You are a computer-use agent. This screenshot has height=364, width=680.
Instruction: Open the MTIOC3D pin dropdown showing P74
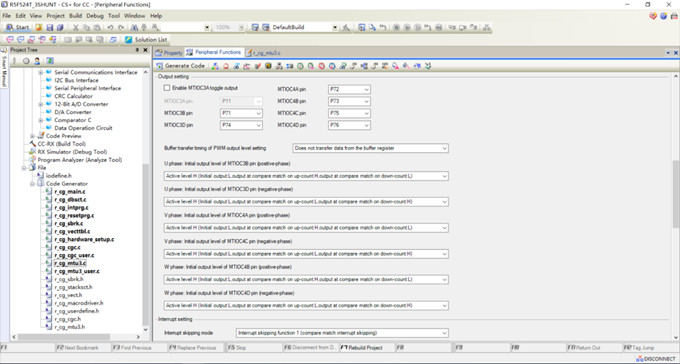coord(241,125)
